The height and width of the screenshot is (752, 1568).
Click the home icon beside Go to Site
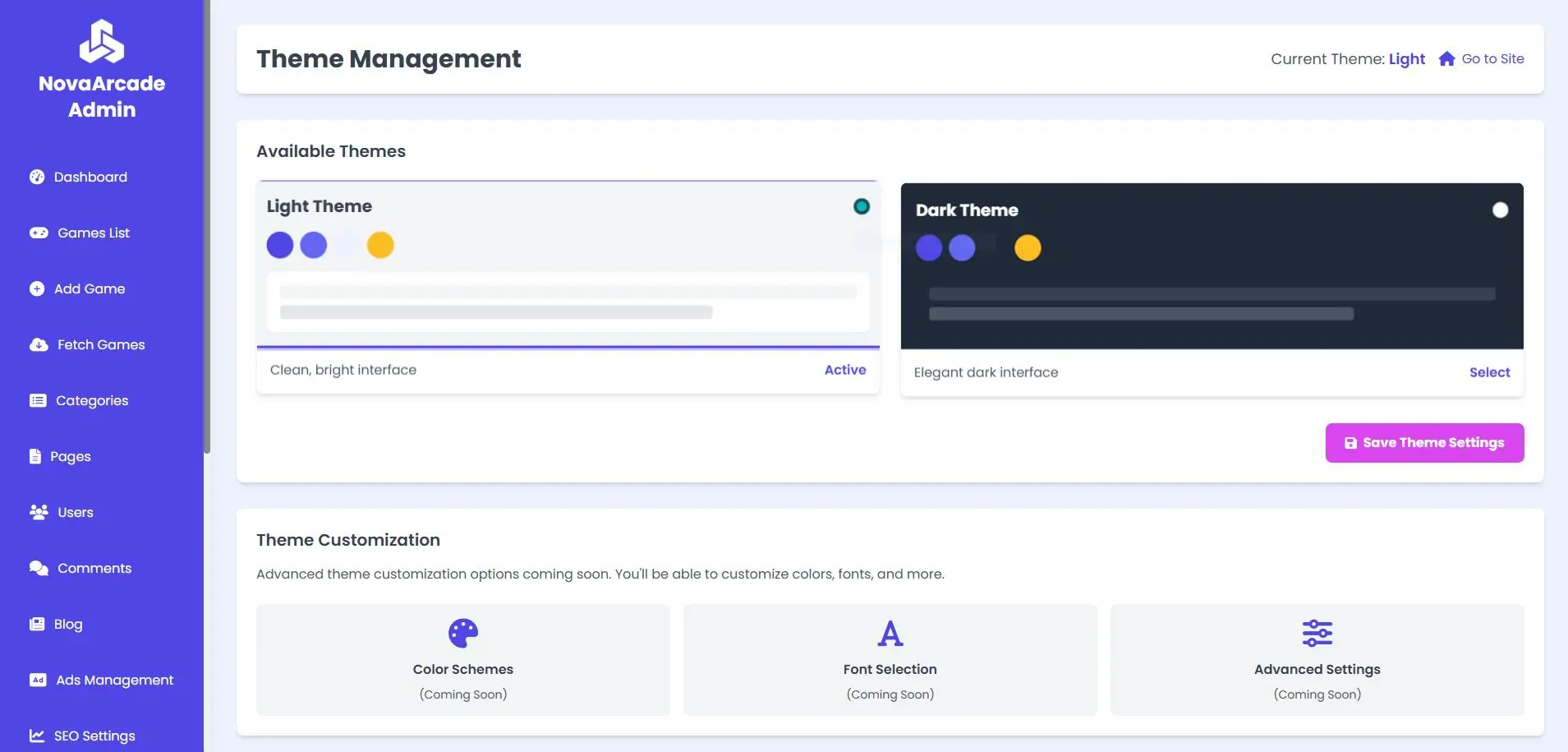(1446, 58)
